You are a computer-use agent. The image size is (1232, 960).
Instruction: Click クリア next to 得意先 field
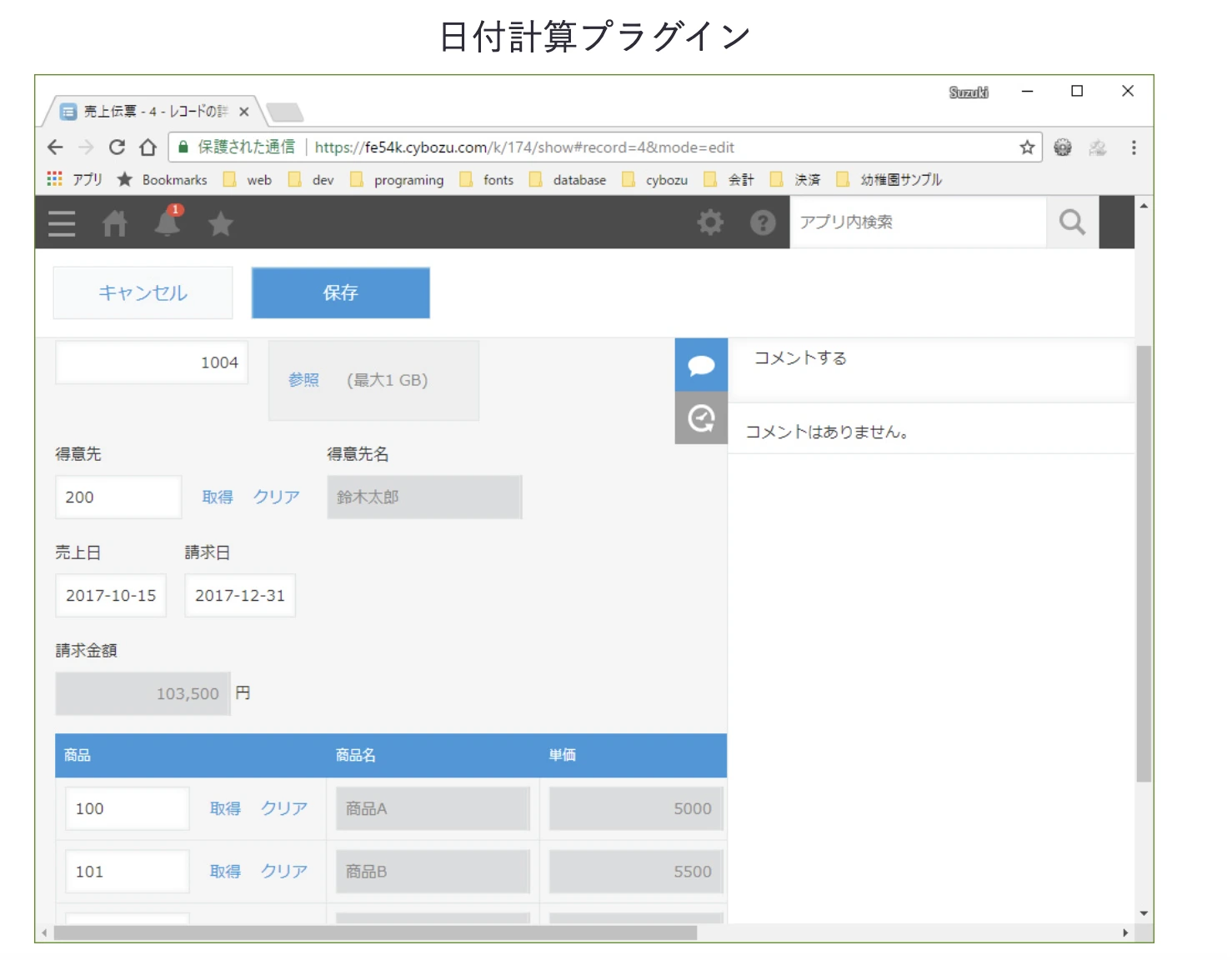point(277,497)
